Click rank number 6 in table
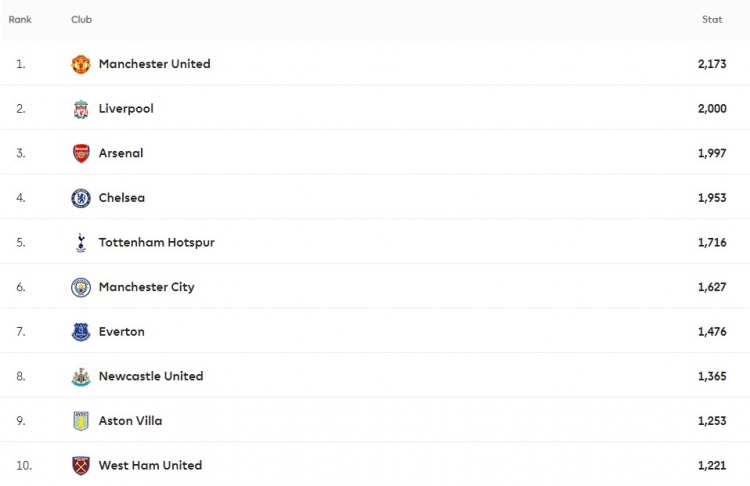750x486 pixels. click(x=21, y=287)
